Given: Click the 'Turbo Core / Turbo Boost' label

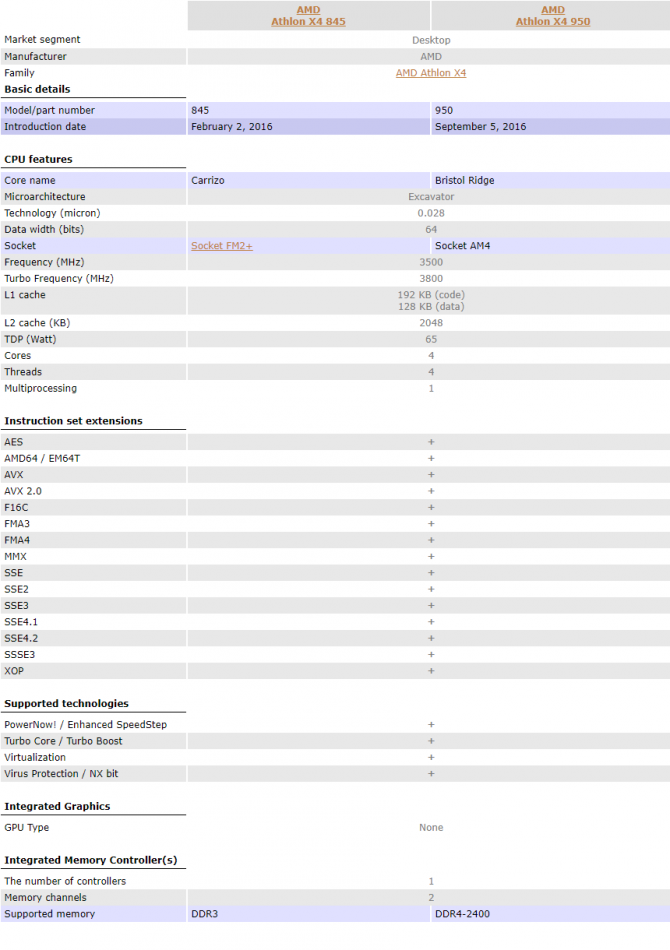Looking at the screenshot, I should coord(63,741).
